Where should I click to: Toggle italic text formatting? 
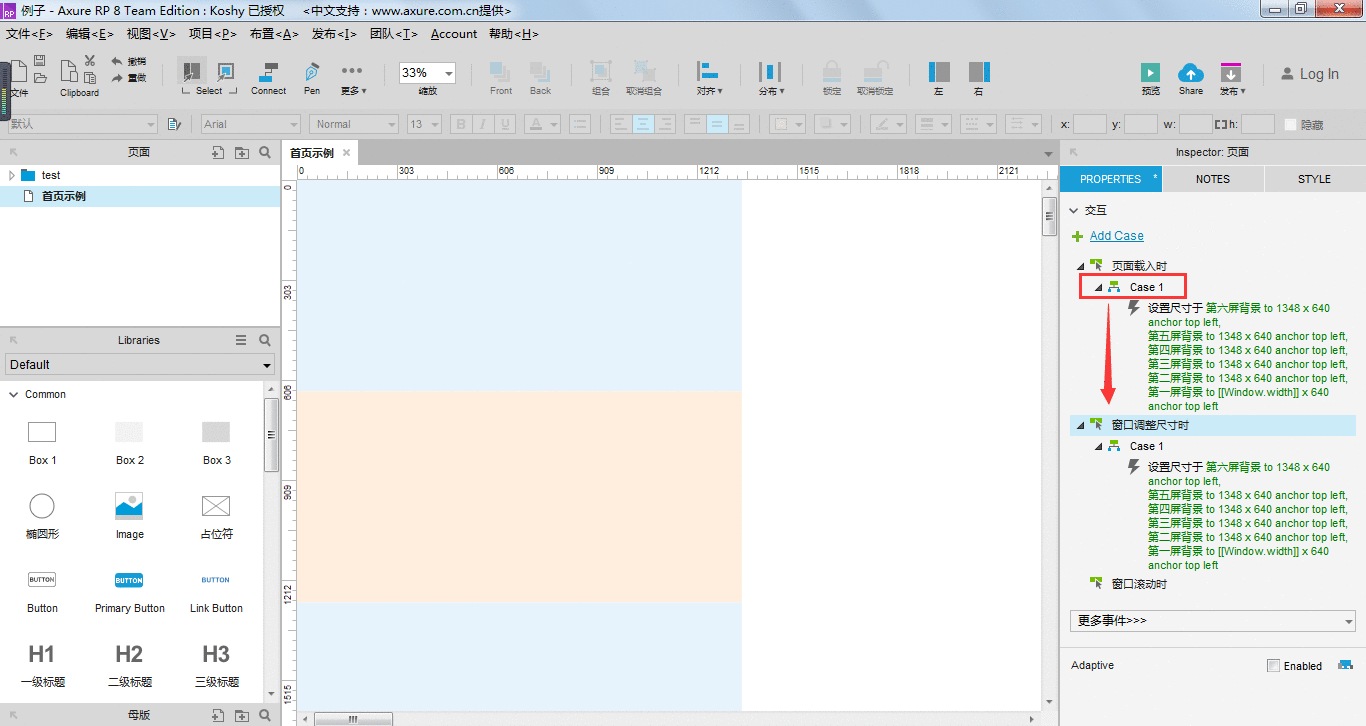[483, 124]
